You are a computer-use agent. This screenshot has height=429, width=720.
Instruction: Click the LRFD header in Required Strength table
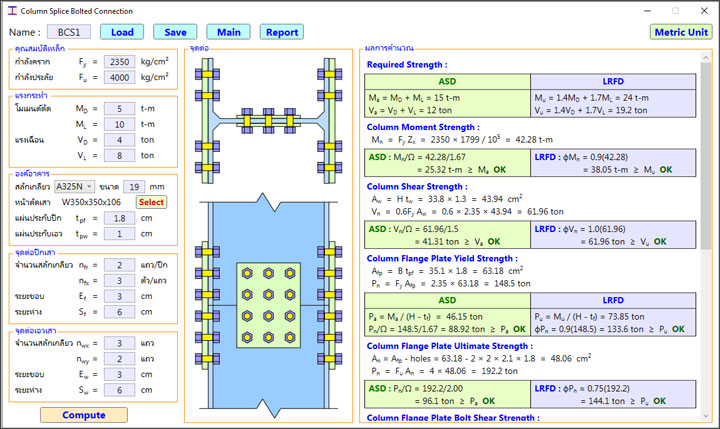pos(613,81)
